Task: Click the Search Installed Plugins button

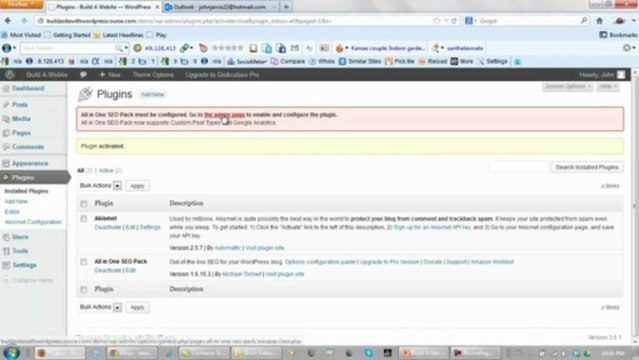Action: [587, 167]
